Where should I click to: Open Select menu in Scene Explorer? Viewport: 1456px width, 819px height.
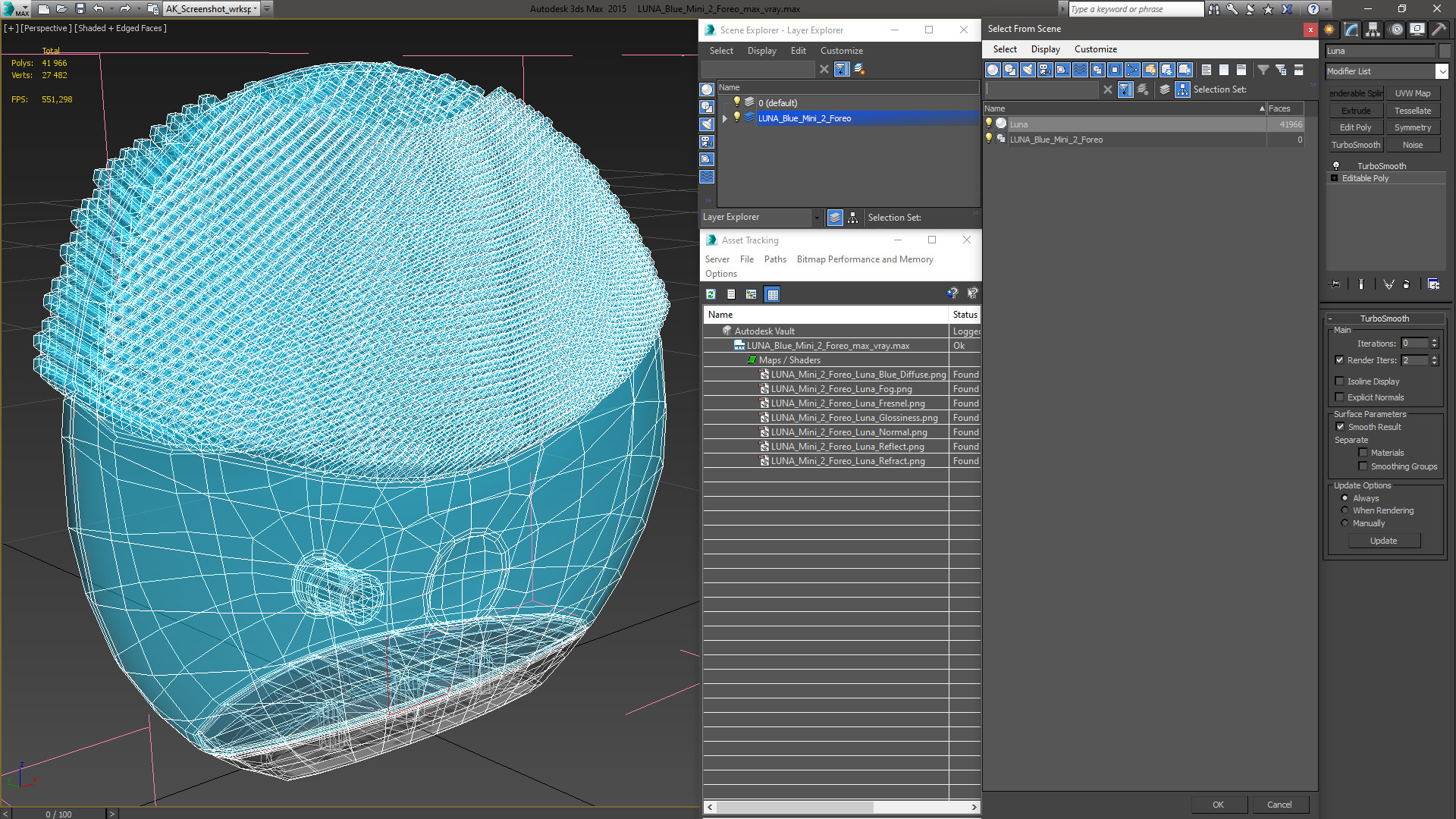721,51
